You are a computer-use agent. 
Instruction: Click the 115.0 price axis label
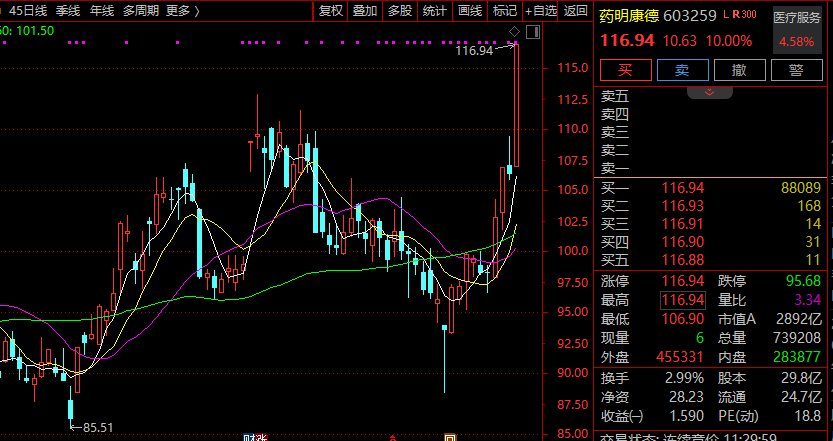click(x=572, y=67)
